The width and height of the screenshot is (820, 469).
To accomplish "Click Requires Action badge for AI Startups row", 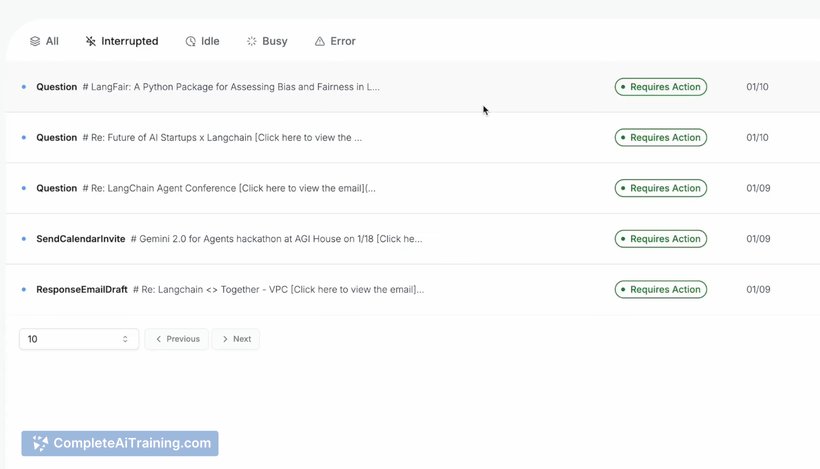I will coord(660,138).
